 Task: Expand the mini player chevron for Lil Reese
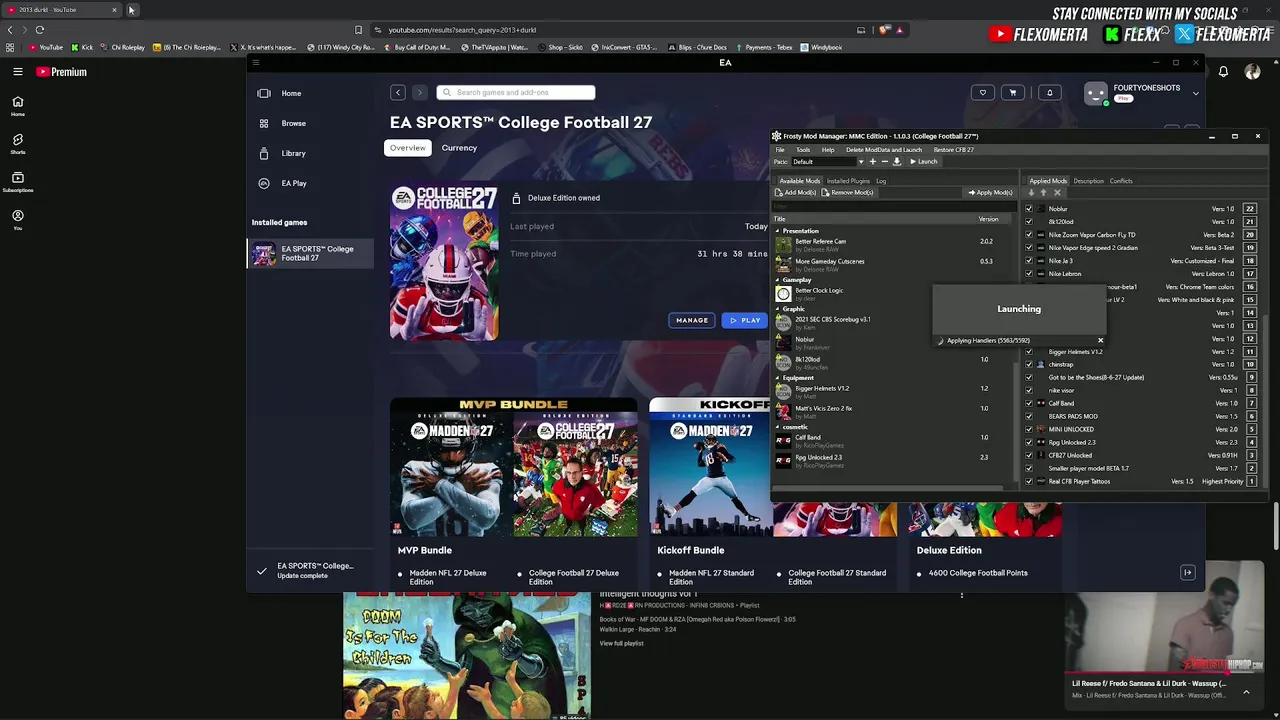(1246, 692)
